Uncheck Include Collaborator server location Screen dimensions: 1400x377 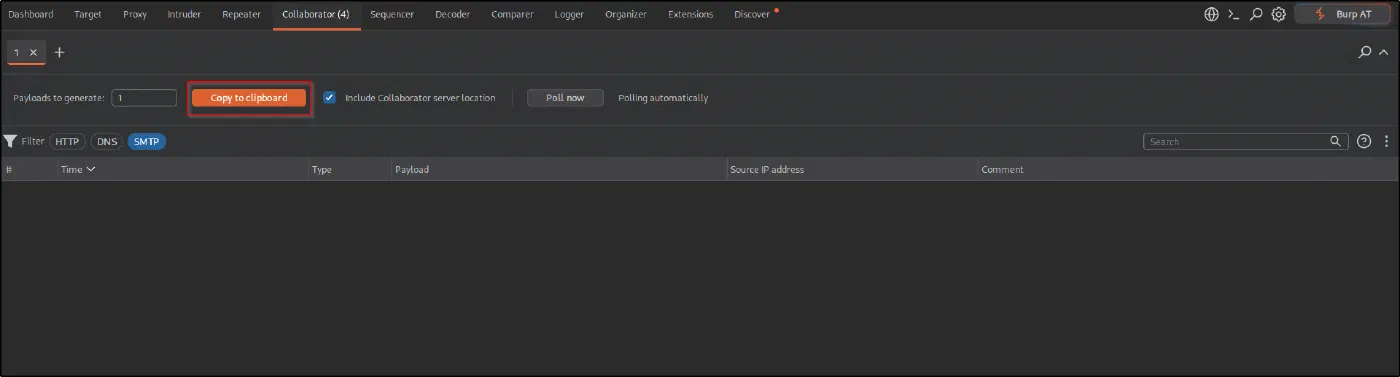pyautogui.click(x=329, y=98)
